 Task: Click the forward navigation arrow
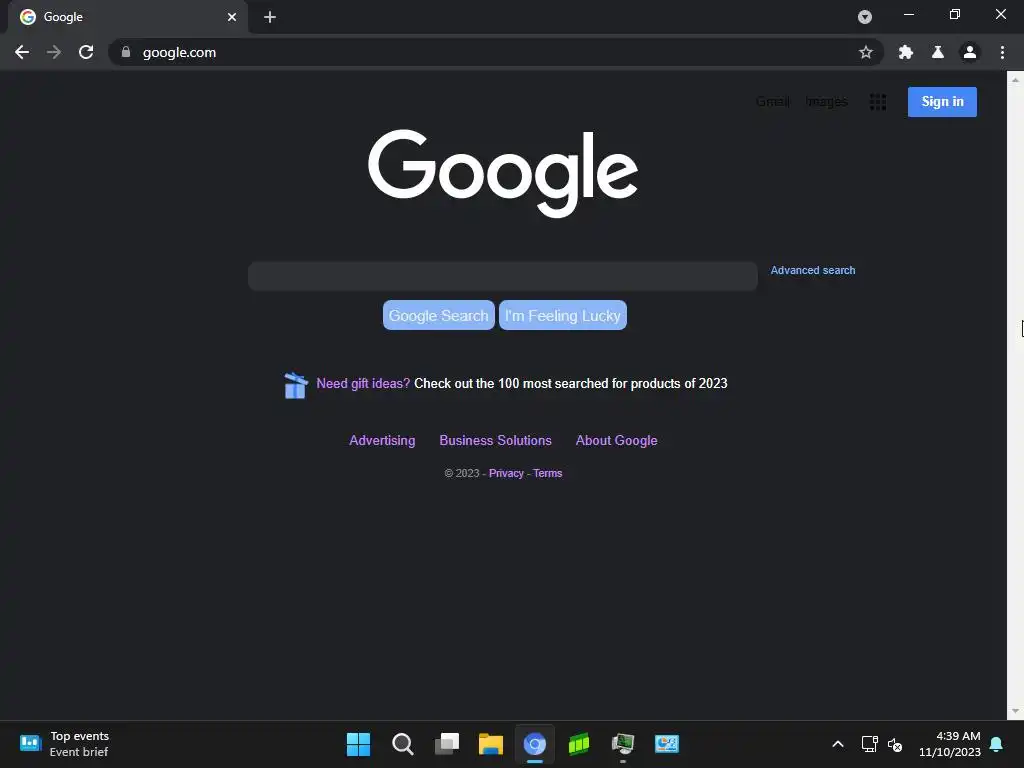click(x=54, y=52)
